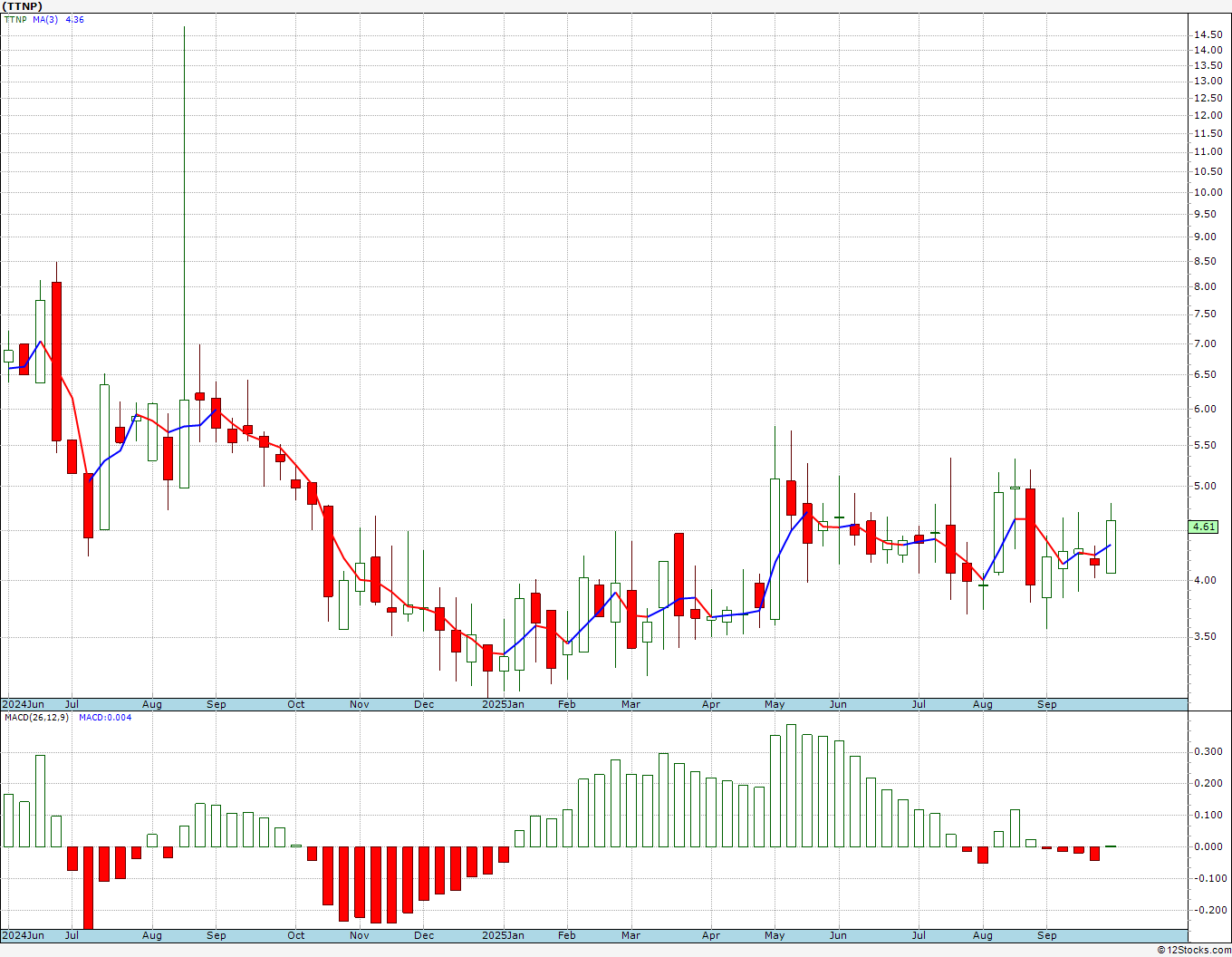The width and height of the screenshot is (1232, 957).
Task: Click the 0.100 MACD axis label
Action: [x=1208, y=815]
